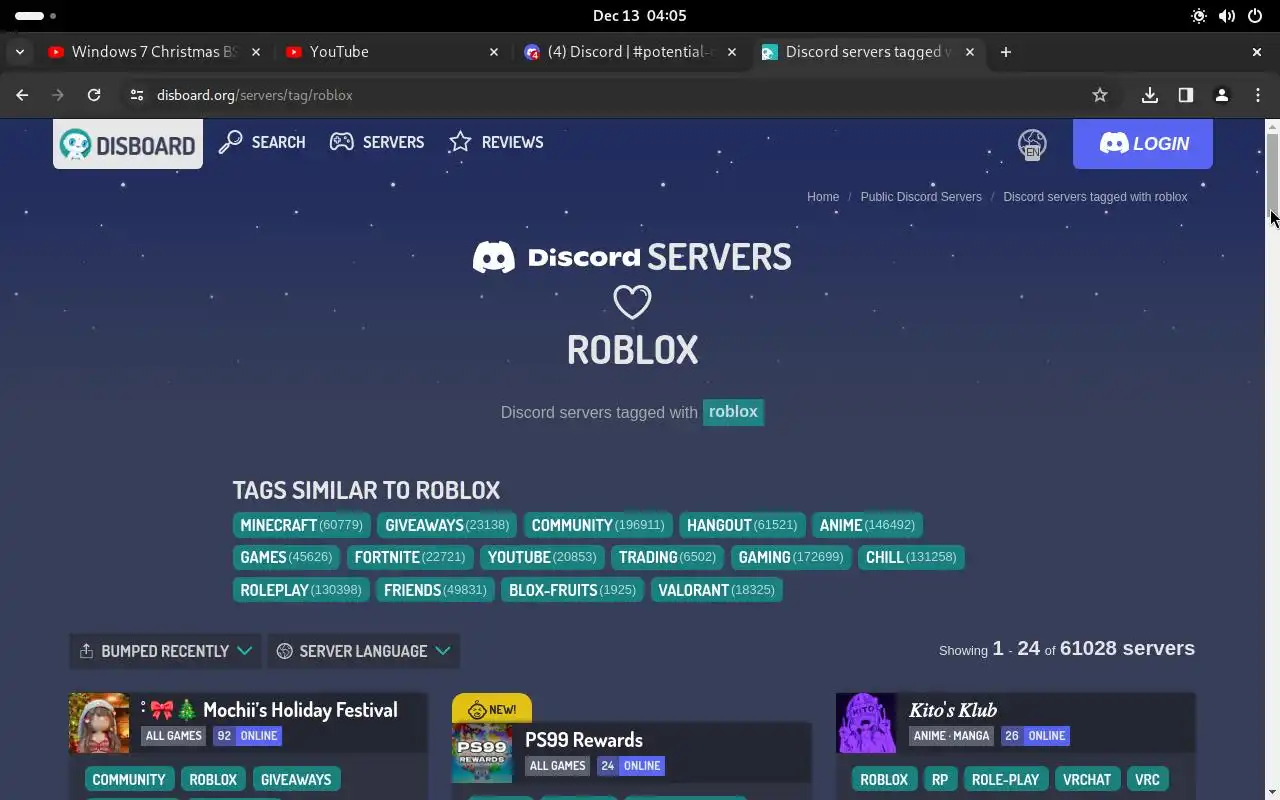Select the YOUTUBE tag

tap(542, 557)
